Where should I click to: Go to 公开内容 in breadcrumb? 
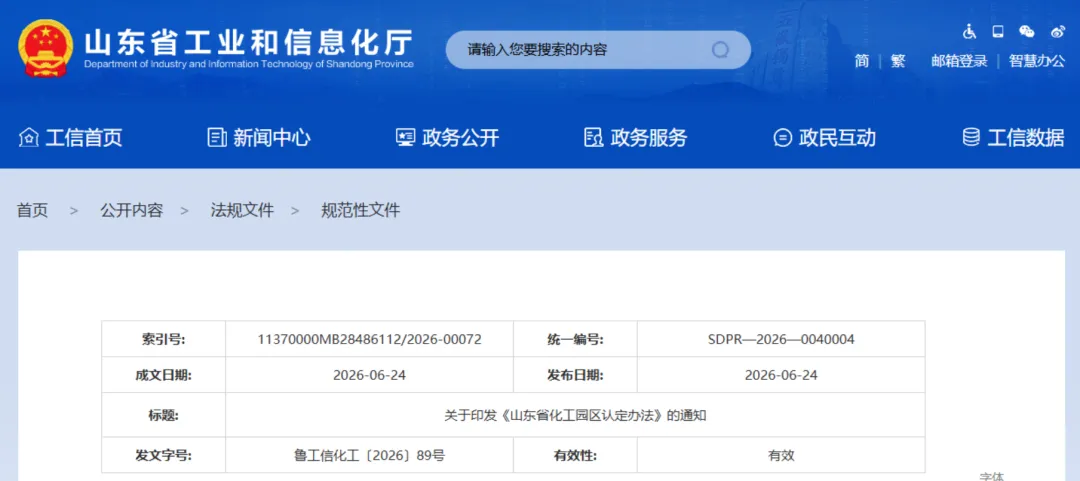(x=132, y=210)
